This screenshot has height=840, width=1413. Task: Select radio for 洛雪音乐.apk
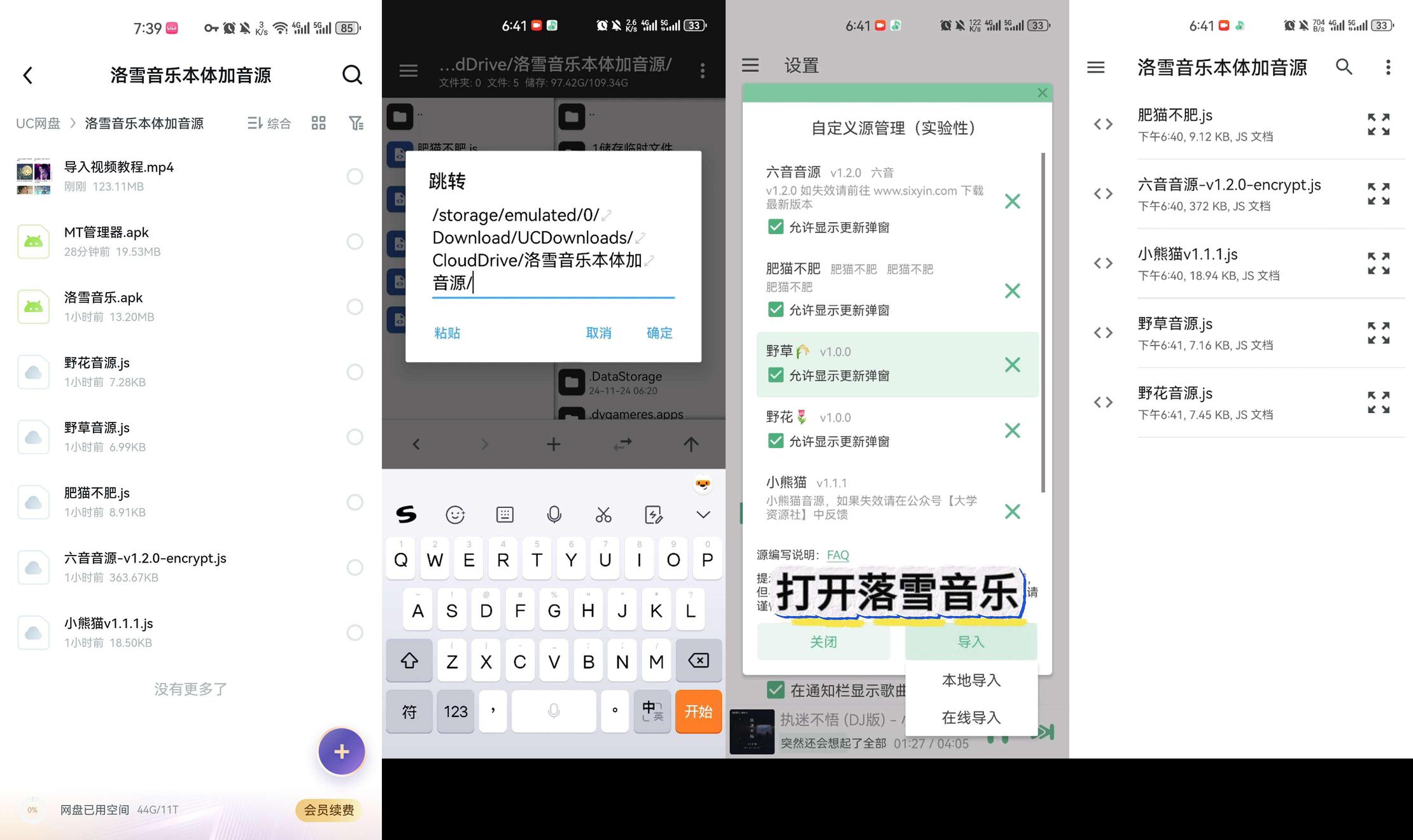[355, 307]
